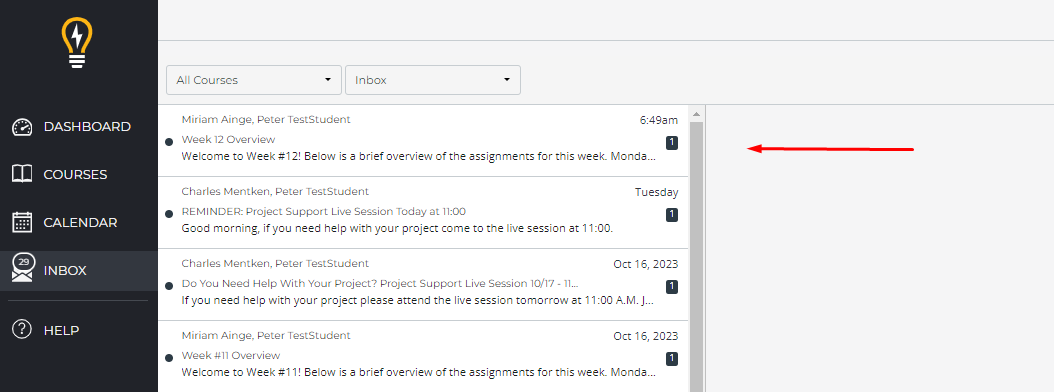Open the Do You Need Help With Your Project message
Screen dimensions: 1054x392
[423, 284]
